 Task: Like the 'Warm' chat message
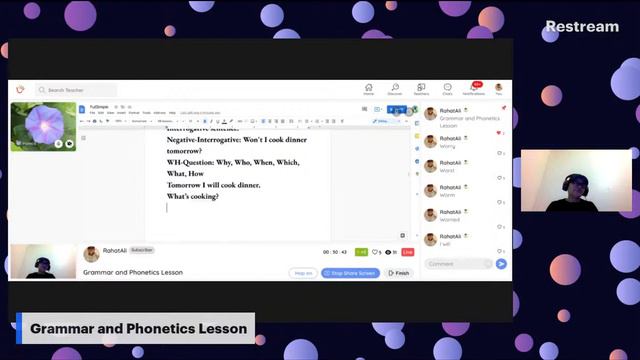501,202
